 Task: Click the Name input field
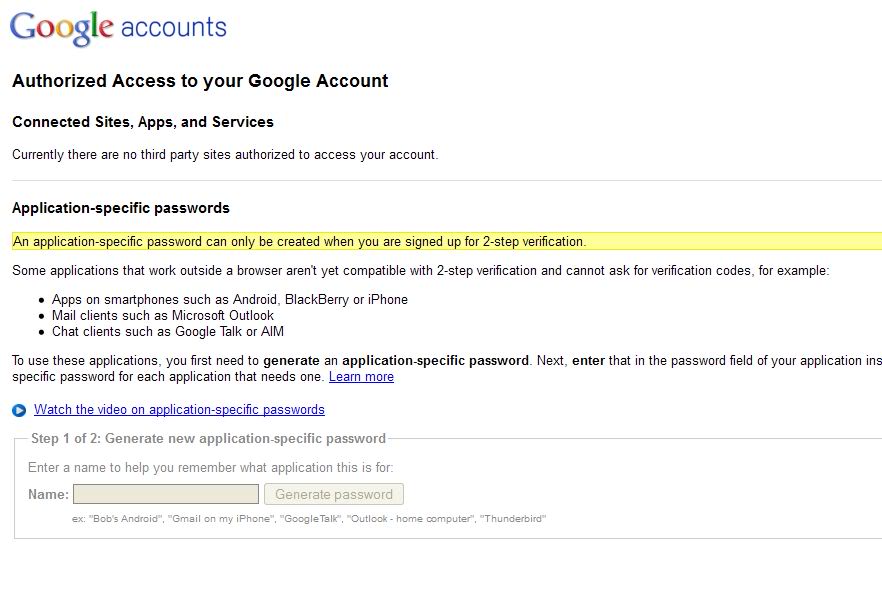[165, 493]
